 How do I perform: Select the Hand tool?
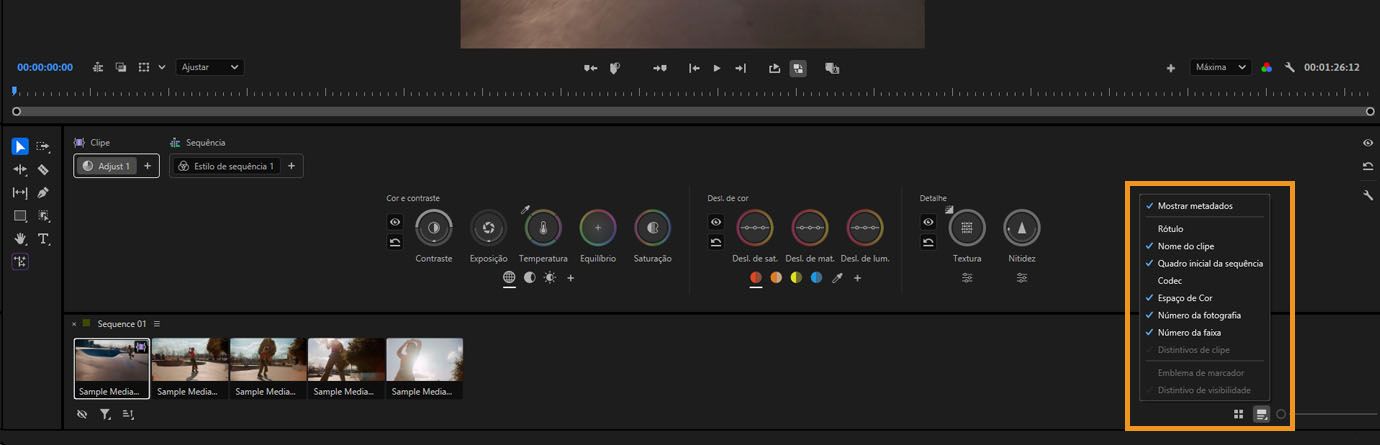tap(20, 239)
